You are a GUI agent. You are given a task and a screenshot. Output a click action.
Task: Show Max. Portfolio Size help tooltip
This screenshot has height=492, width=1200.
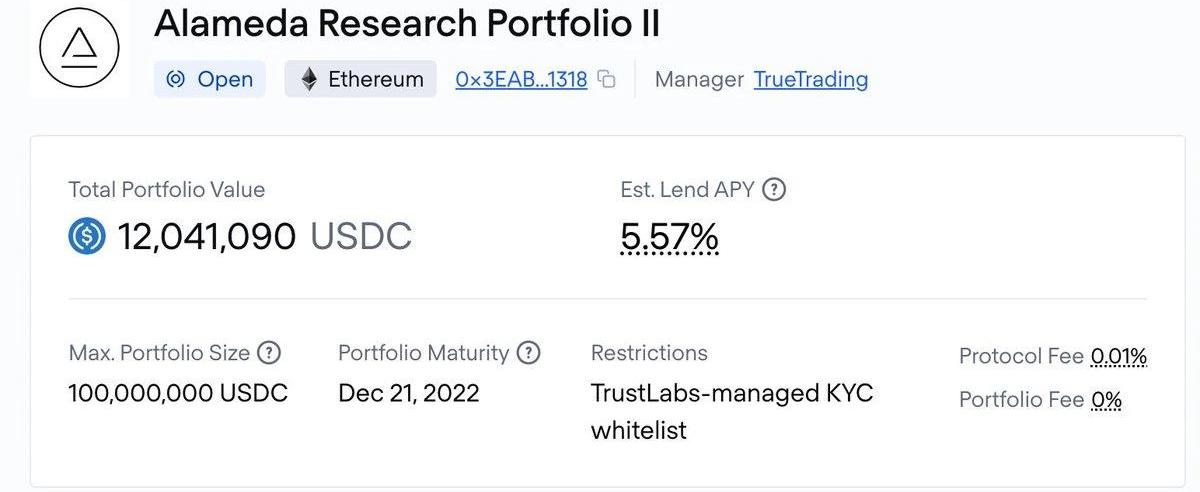(x=269, y=352)
